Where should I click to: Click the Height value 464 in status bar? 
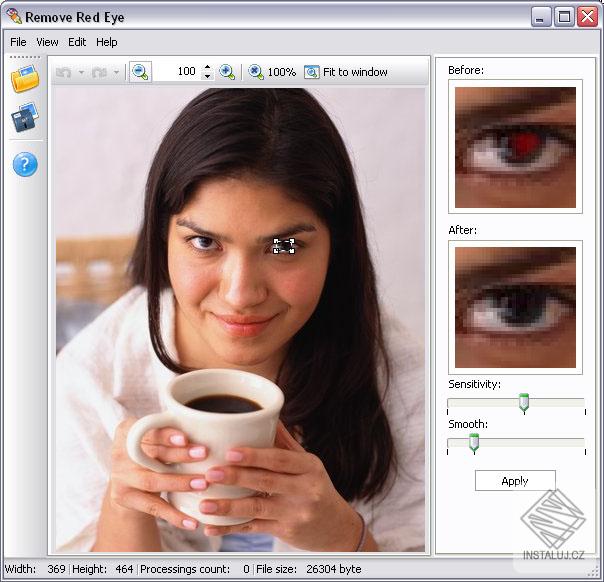[x=124, y=569]
